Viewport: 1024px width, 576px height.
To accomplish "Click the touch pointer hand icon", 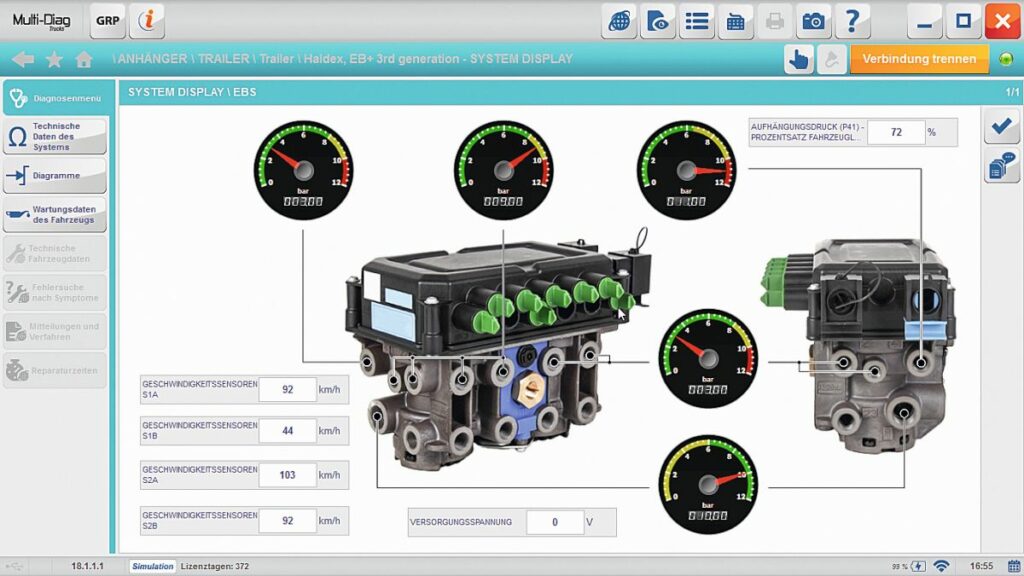I will 798,59.
